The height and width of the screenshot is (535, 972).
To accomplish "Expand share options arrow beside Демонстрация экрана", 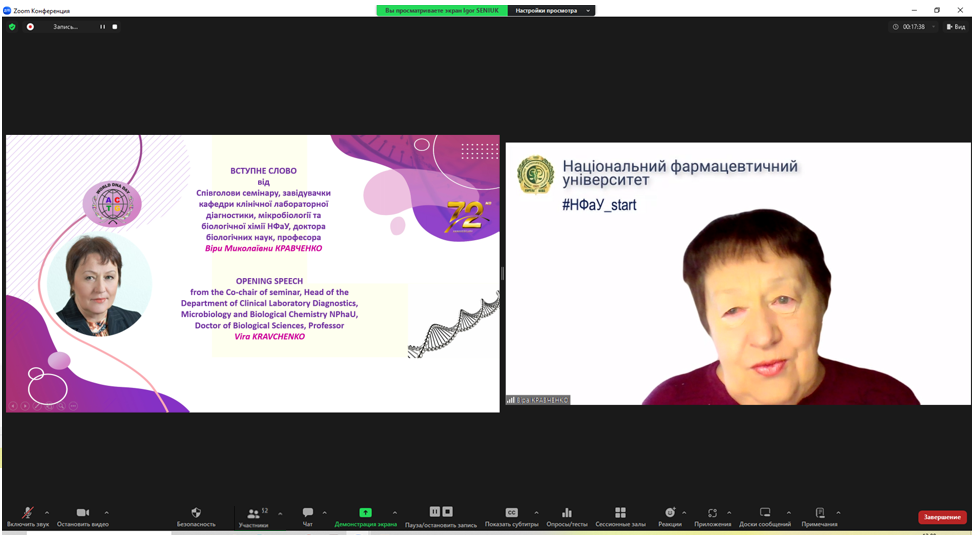I will [x=395, y=513].
